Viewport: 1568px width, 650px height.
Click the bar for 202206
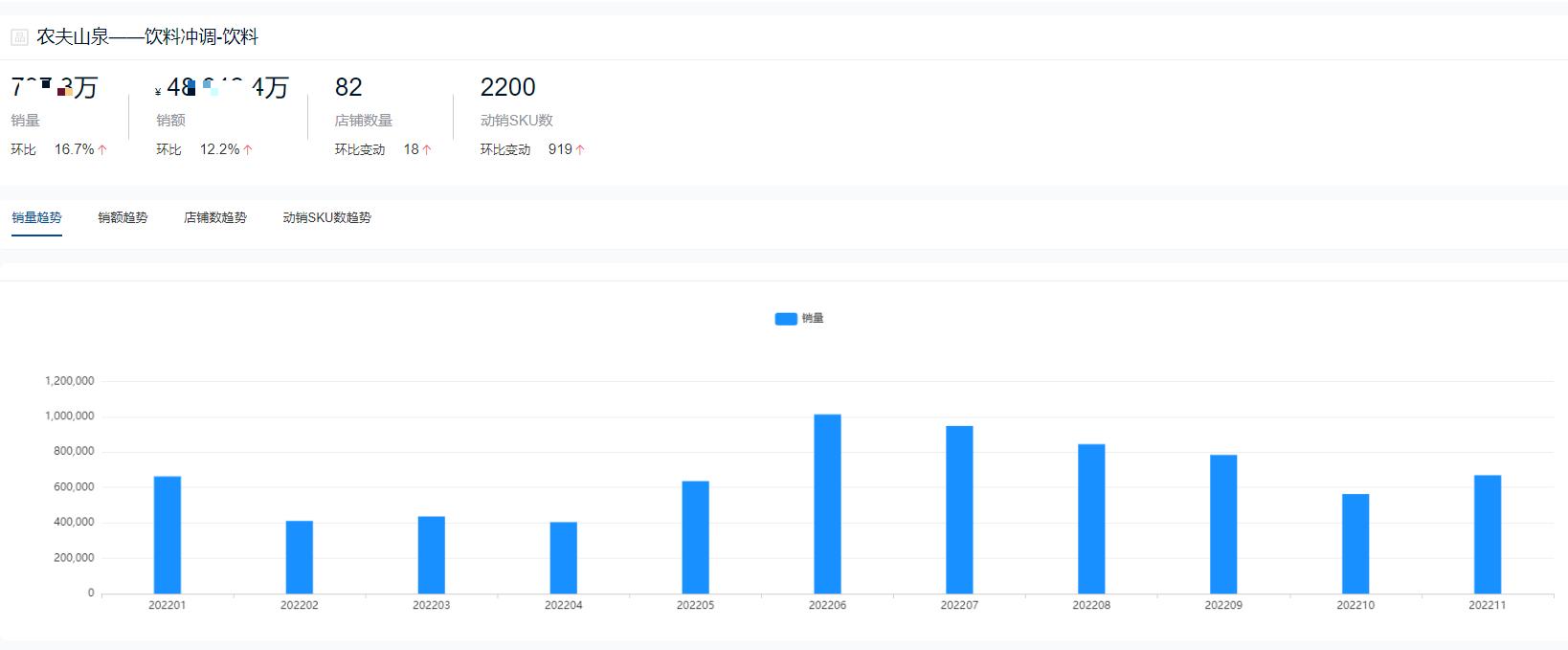[x=827, y=504]
